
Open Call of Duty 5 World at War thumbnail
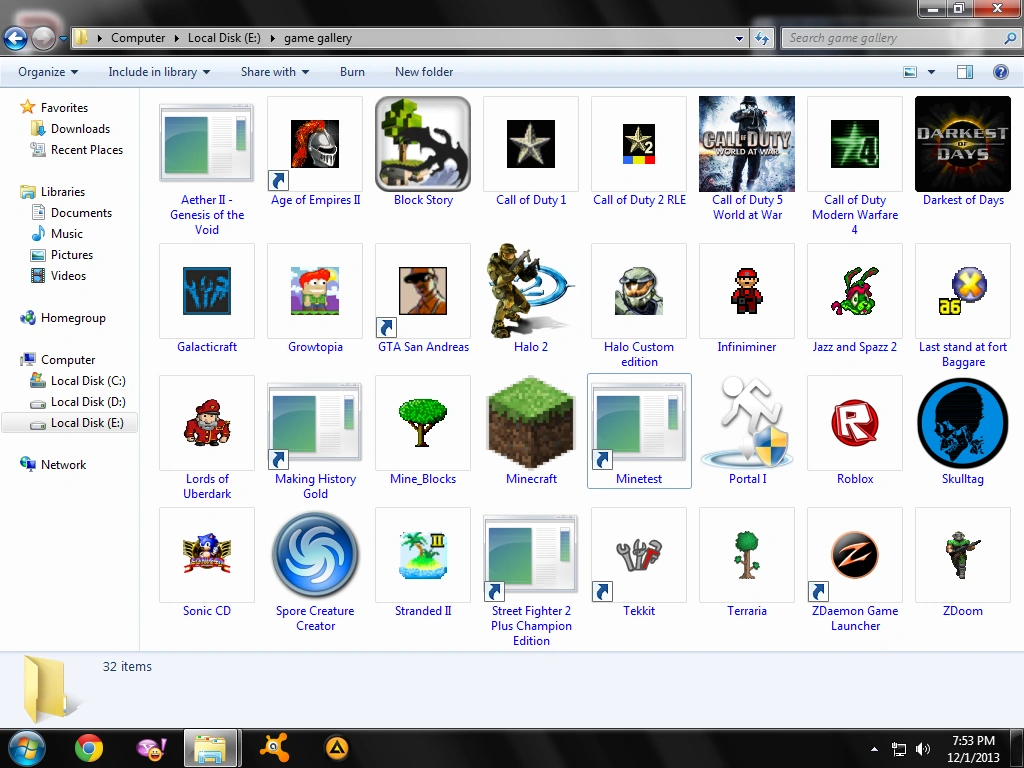tap(747, 144)
